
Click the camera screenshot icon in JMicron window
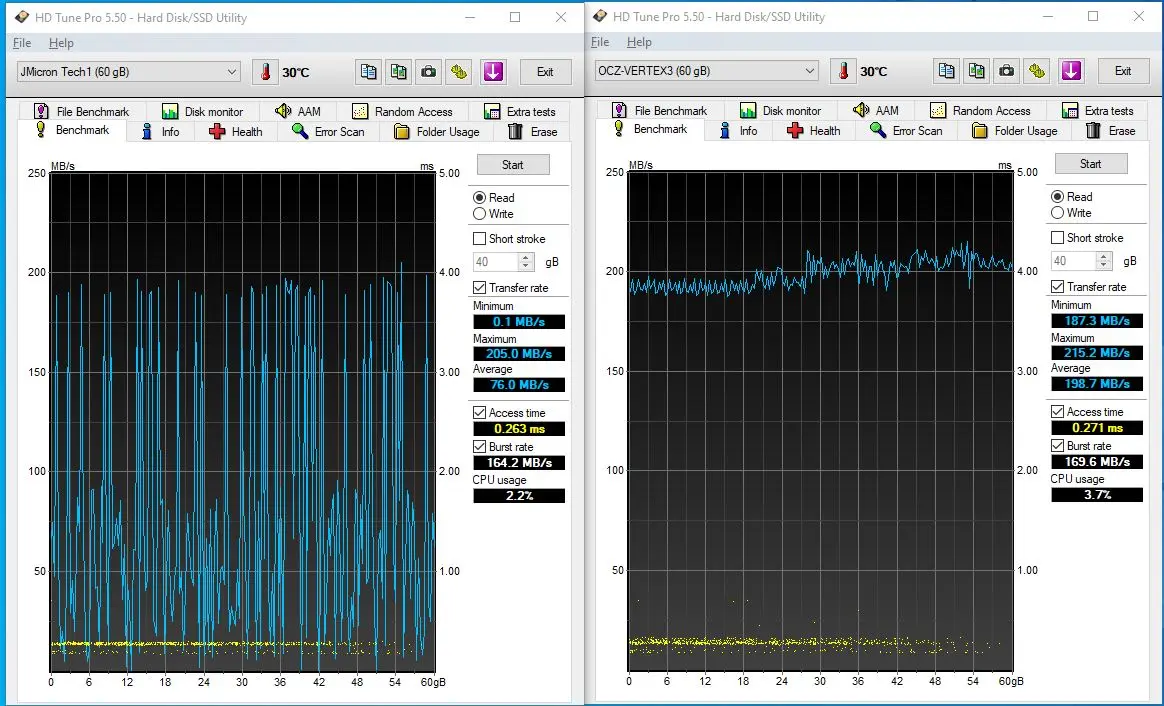pos(429,72)
